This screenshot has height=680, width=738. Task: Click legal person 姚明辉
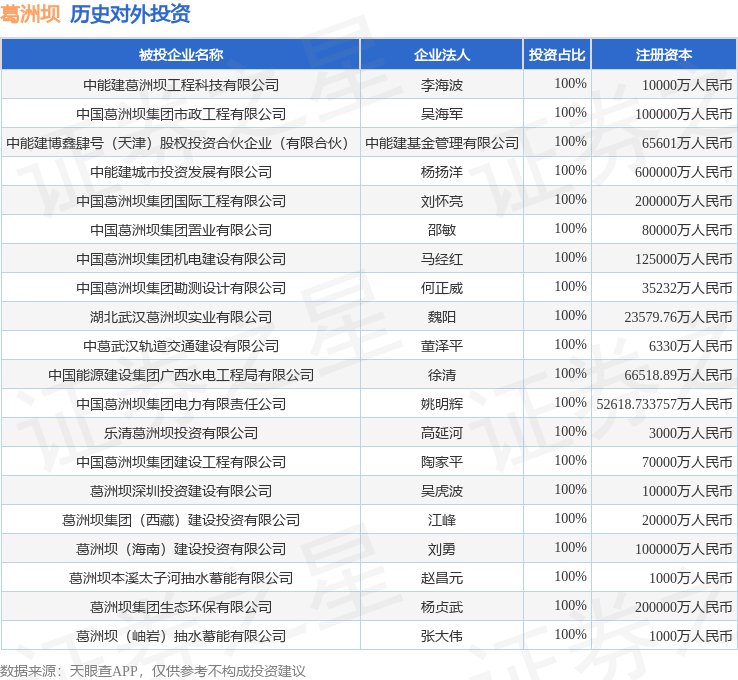(441, 404)
